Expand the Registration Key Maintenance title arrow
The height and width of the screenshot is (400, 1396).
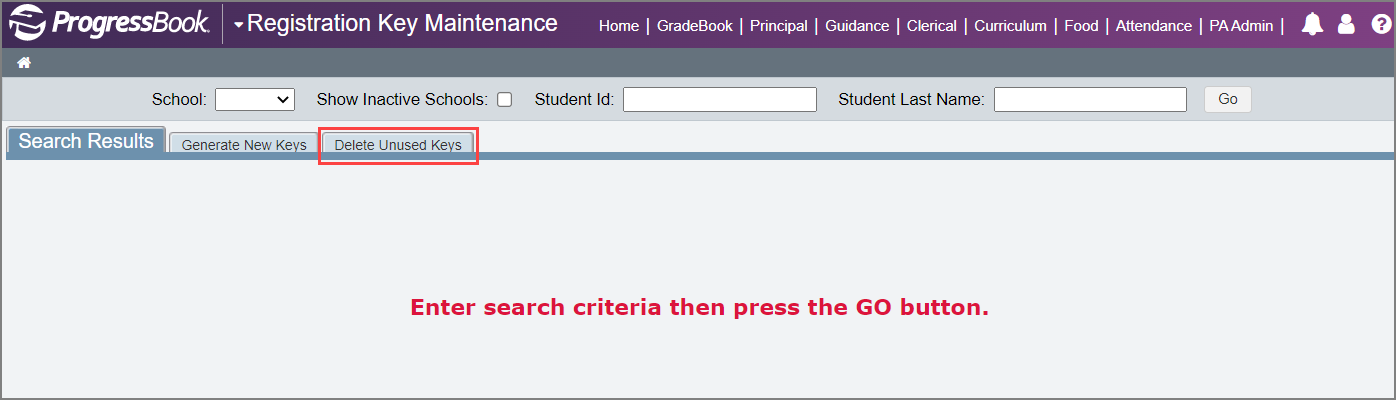[239, 24]
